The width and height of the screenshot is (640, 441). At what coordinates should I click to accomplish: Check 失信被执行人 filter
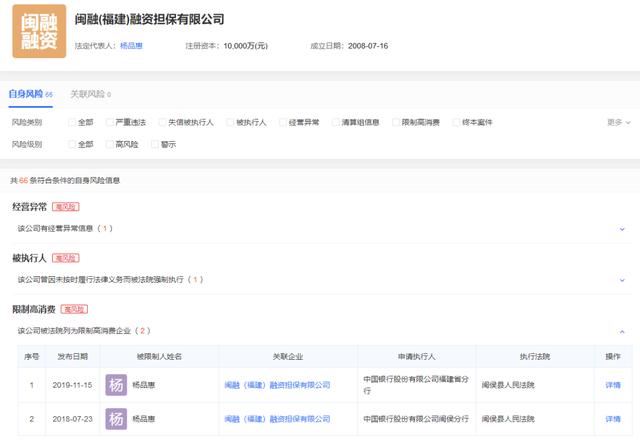(162, 122)
